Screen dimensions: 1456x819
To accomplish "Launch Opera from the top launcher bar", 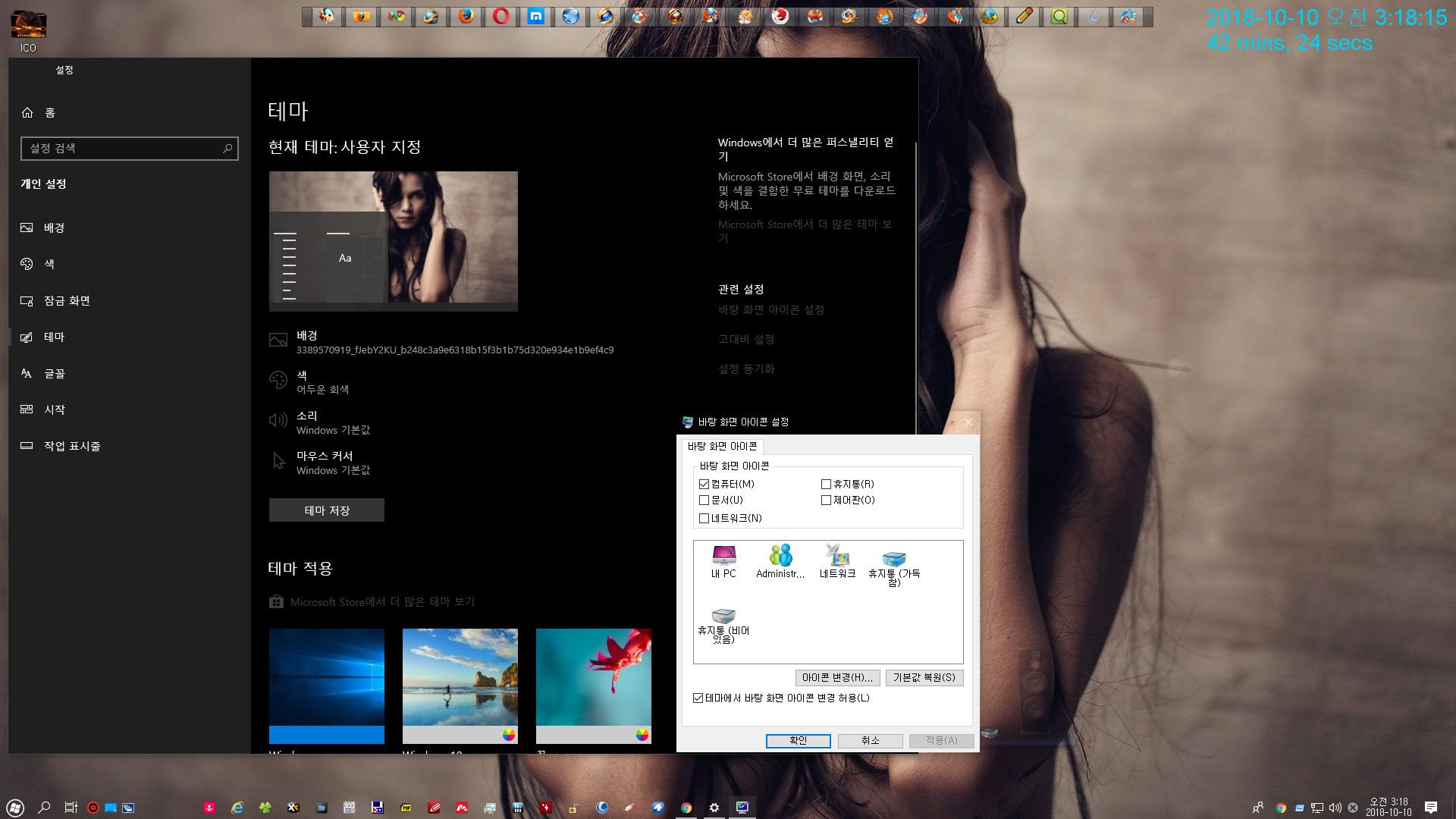I will point(501,17).
